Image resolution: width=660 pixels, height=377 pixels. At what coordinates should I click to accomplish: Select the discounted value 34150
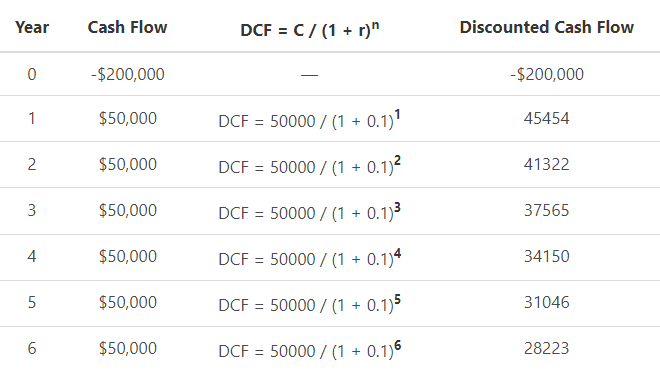click(546, 256)
